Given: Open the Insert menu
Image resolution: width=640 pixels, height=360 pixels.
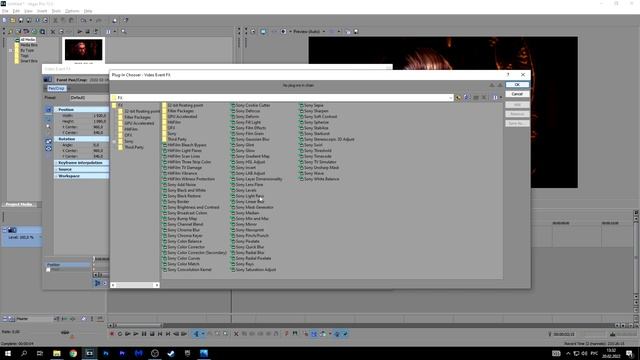Looking at the screenshot, I should (x=42, y=11).
